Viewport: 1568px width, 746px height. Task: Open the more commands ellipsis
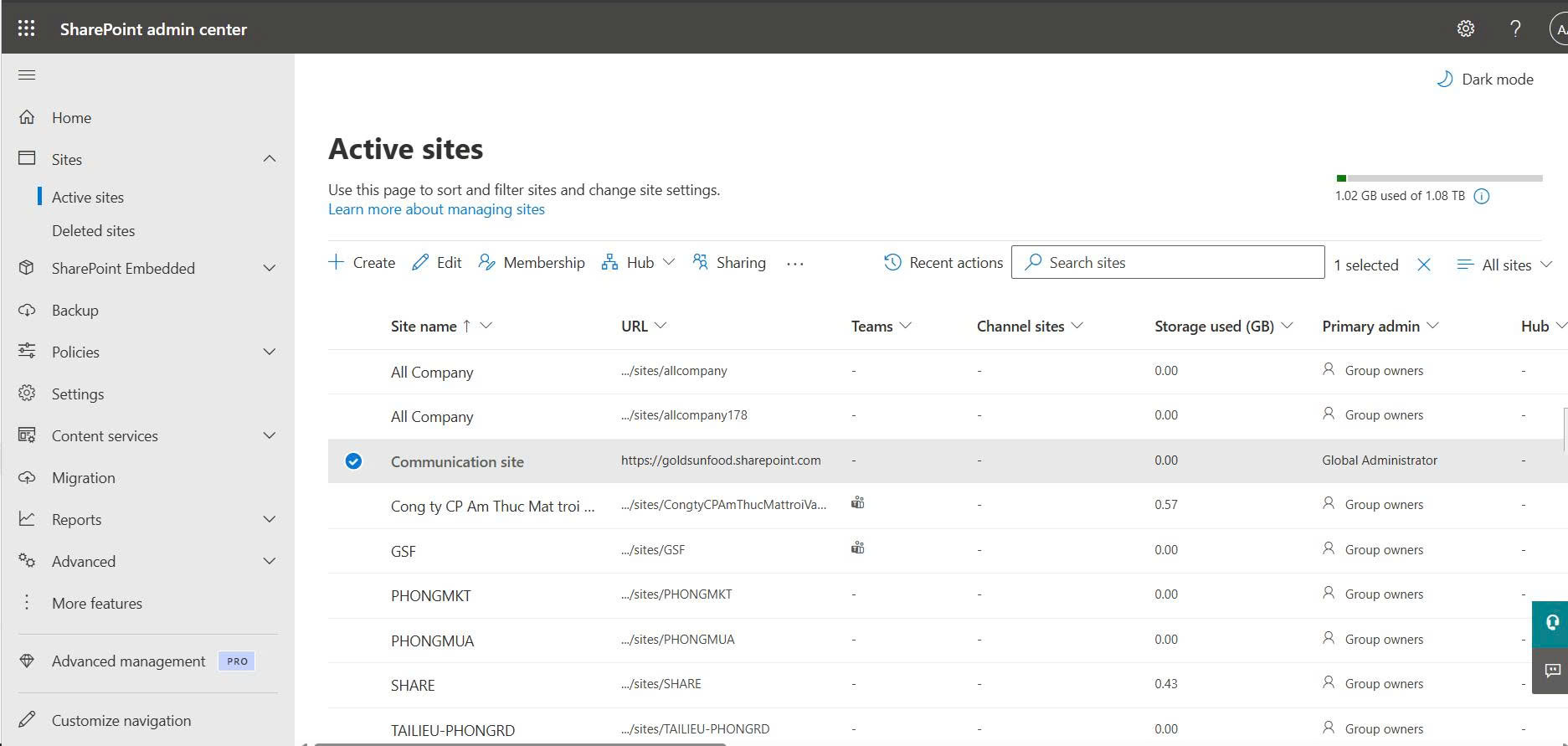point(795,264)
